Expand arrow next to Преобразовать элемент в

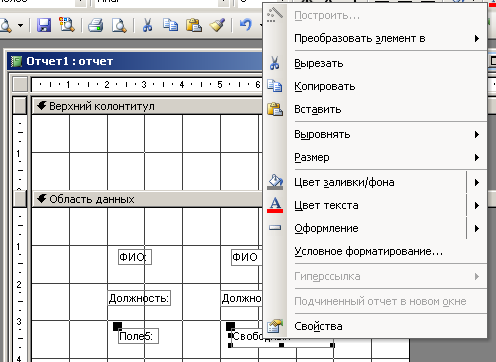pyautogui.click(x=477, y=39)
